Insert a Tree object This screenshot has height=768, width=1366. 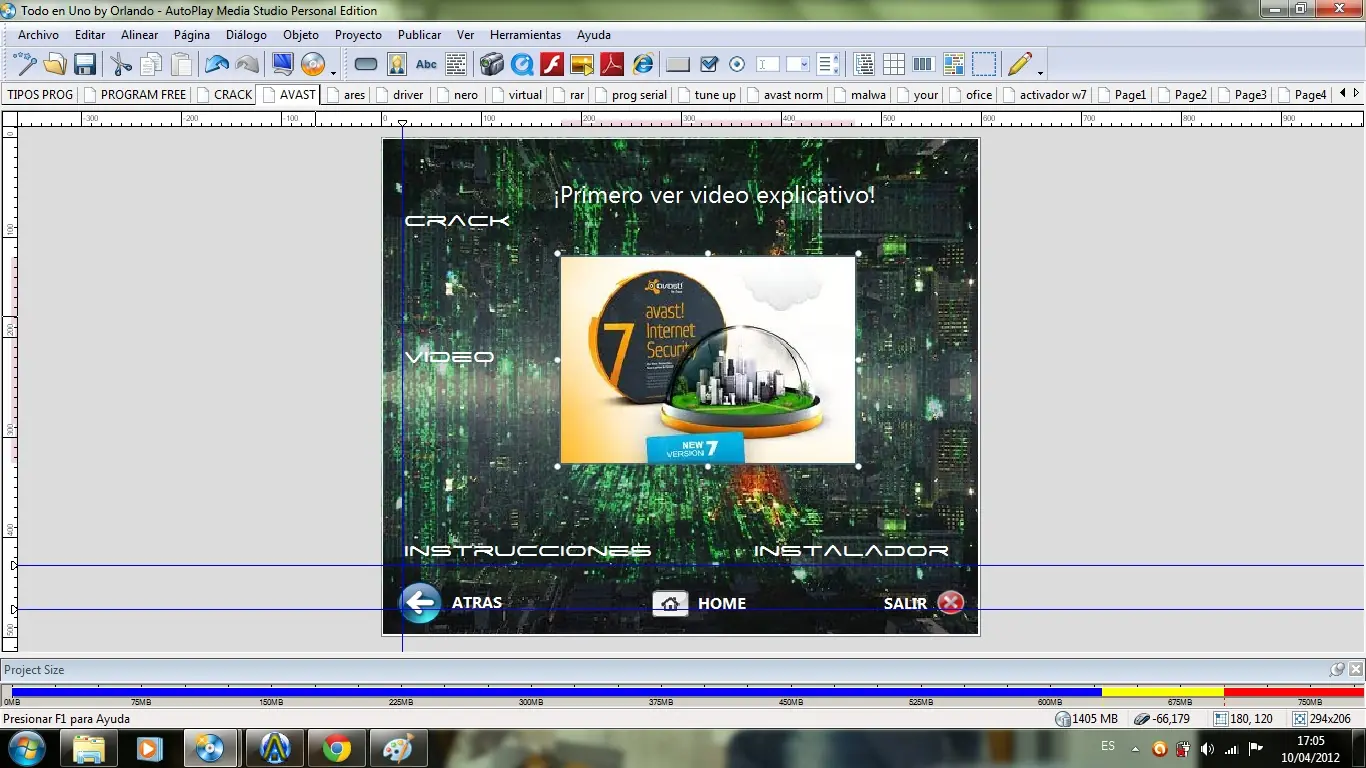click(864, 65)
